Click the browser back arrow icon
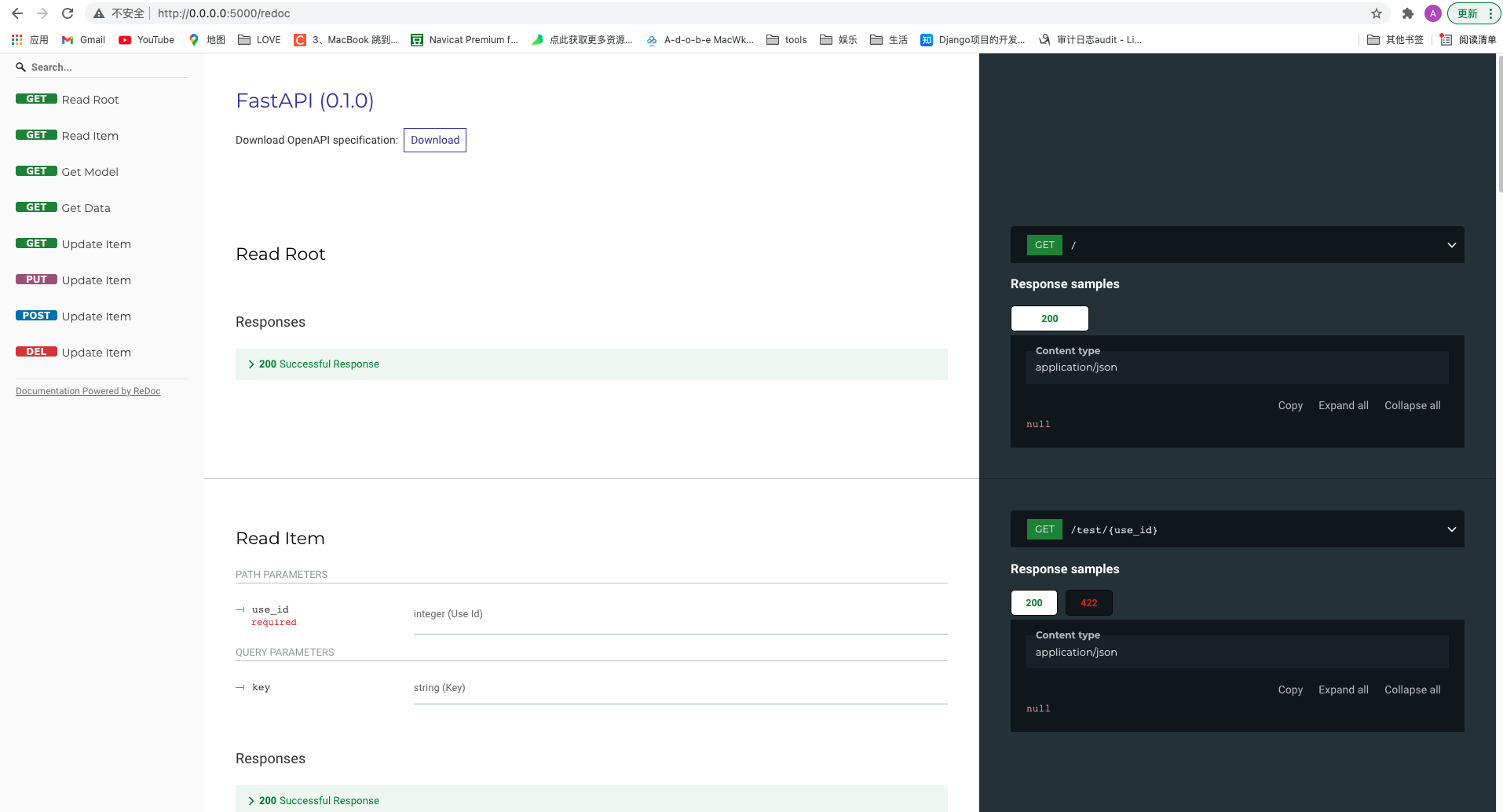Image resolution: width=1503 pixels, height=812 pixels. point(17,13)
